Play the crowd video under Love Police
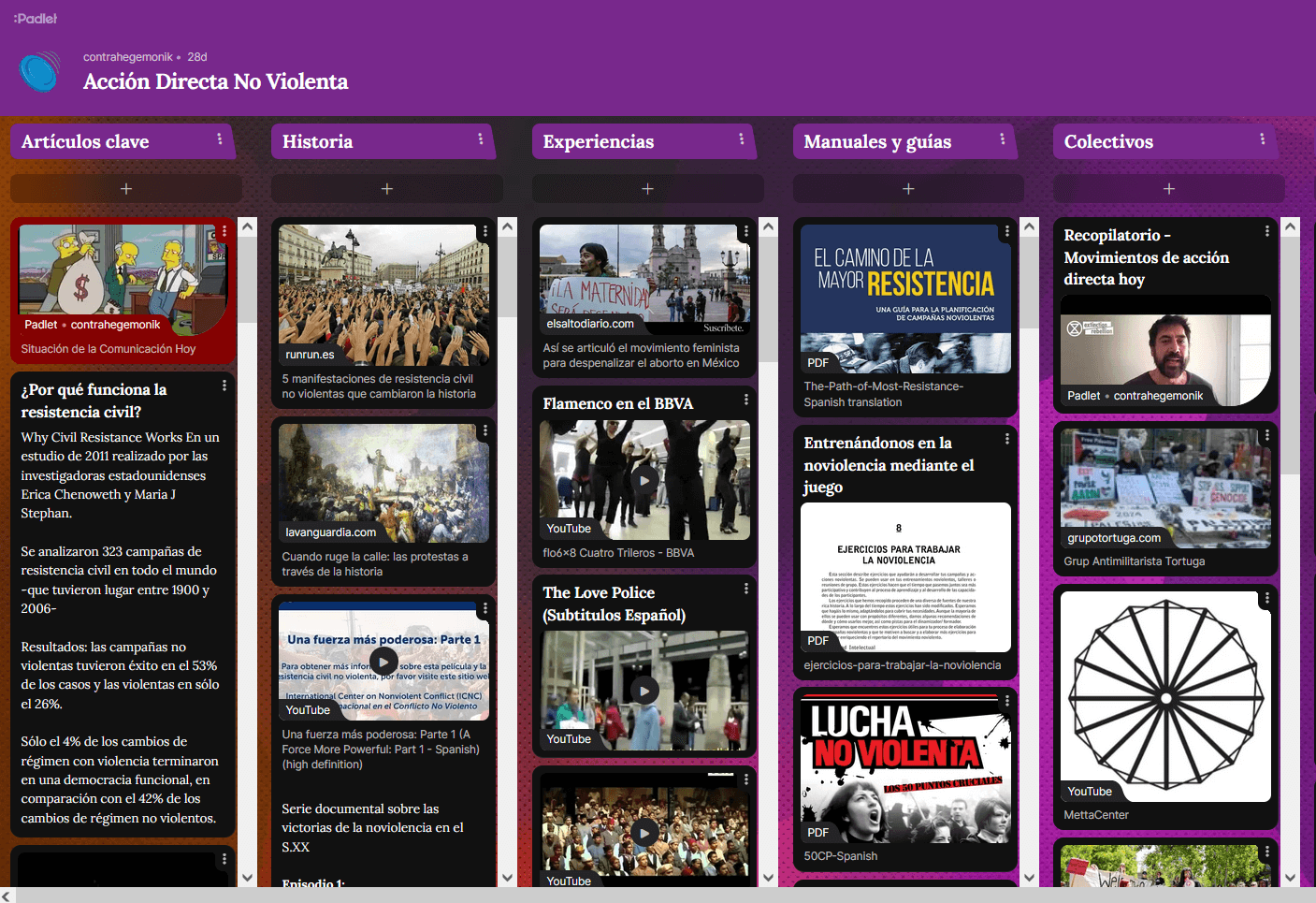 (x=644, y=832)
